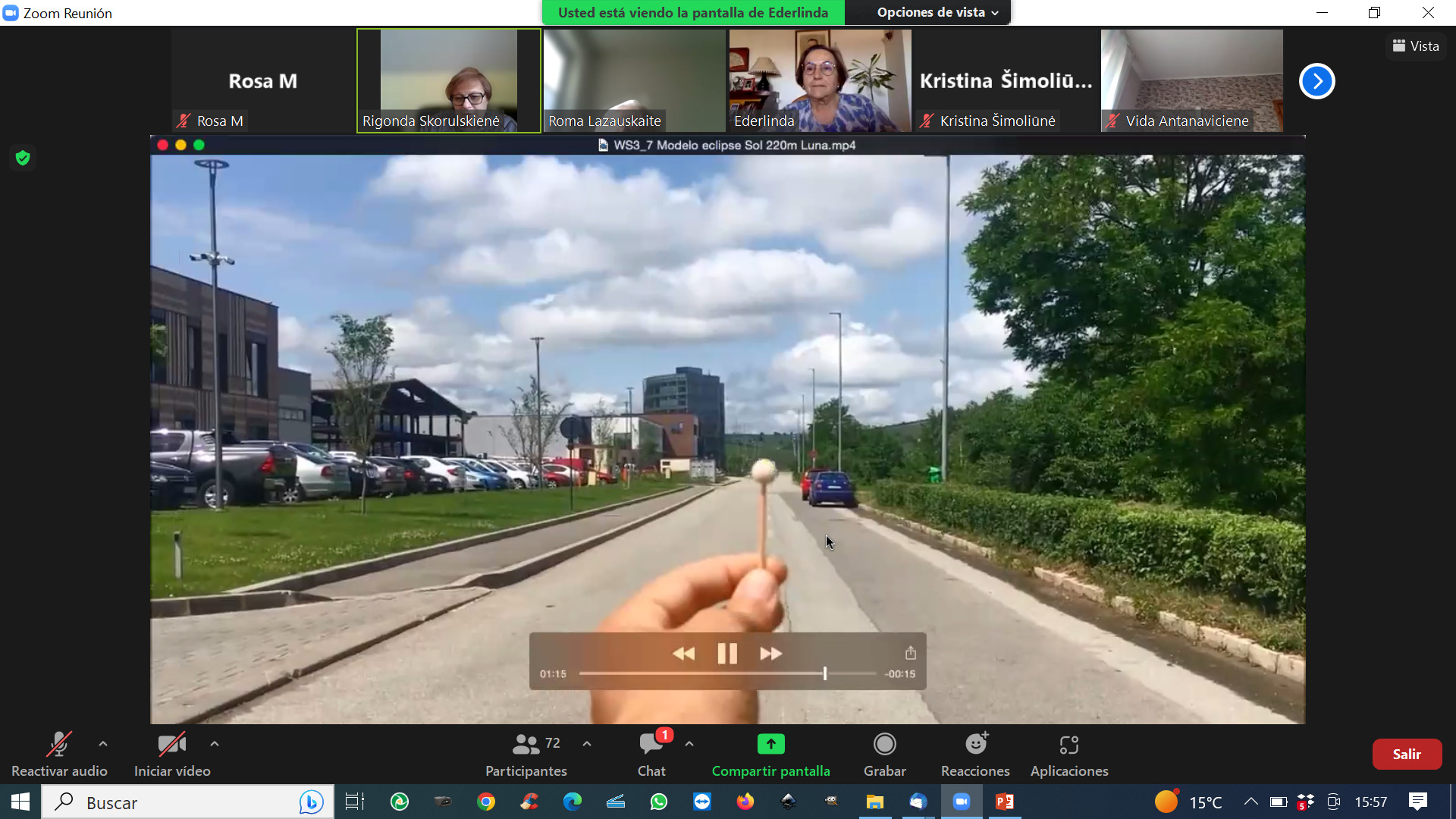Change layout with Vista button
Image resolution: width=1456 pixels, height=819 pixels.
pyautogui.click(x=1416, y=45)
